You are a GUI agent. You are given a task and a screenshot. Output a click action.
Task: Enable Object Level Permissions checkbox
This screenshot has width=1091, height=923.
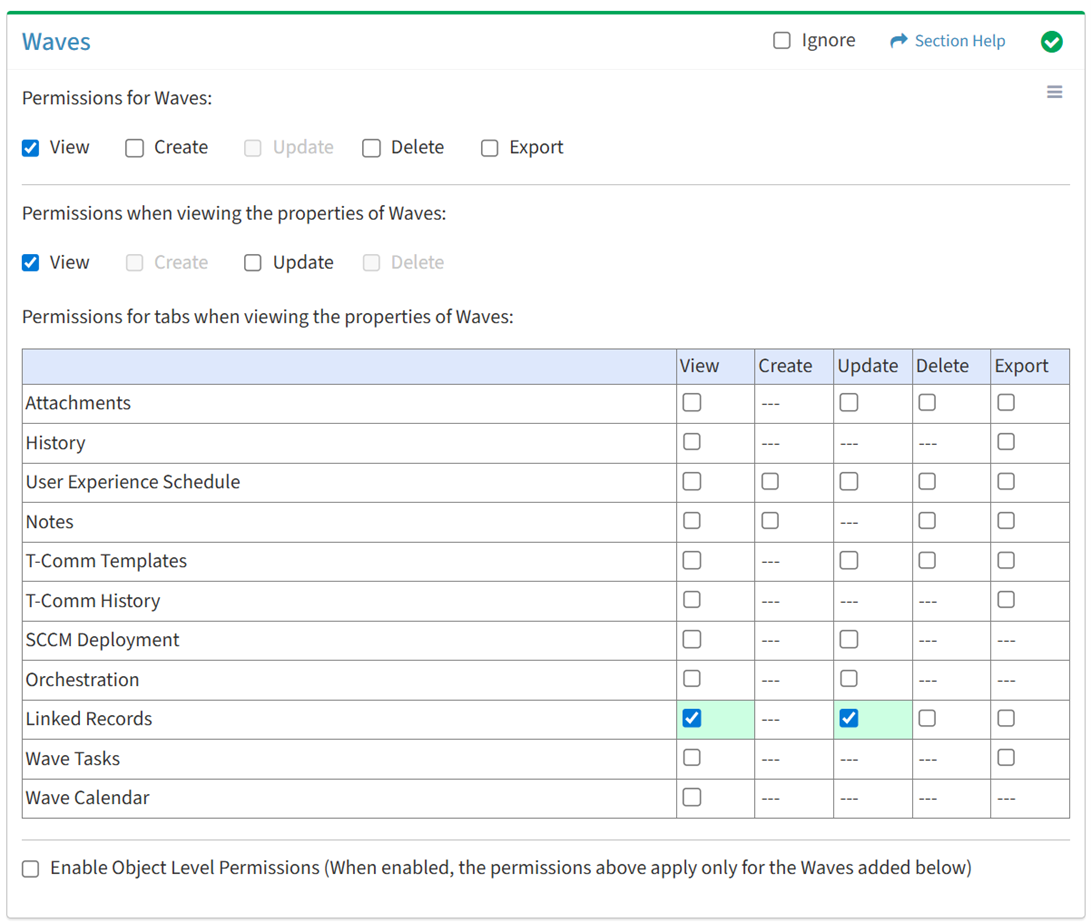[31, 869]
